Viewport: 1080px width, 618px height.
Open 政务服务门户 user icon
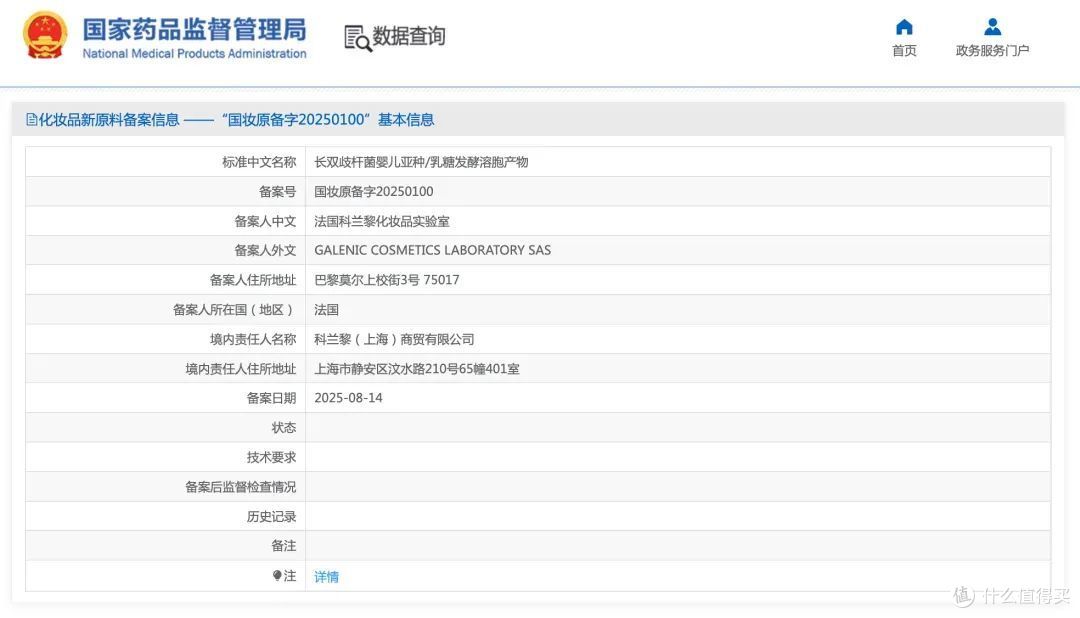coord(992,27)
